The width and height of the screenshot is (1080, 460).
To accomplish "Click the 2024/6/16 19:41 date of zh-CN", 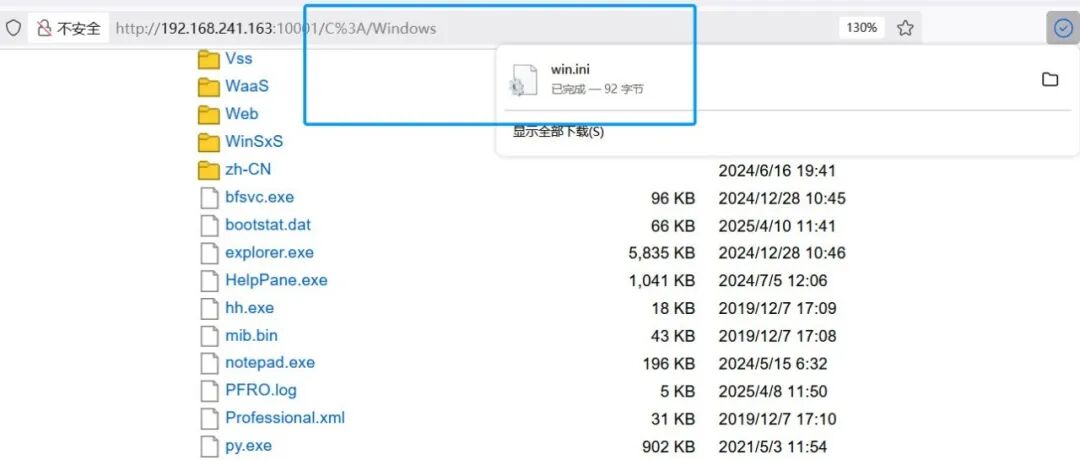I will (x=777, y=170).
